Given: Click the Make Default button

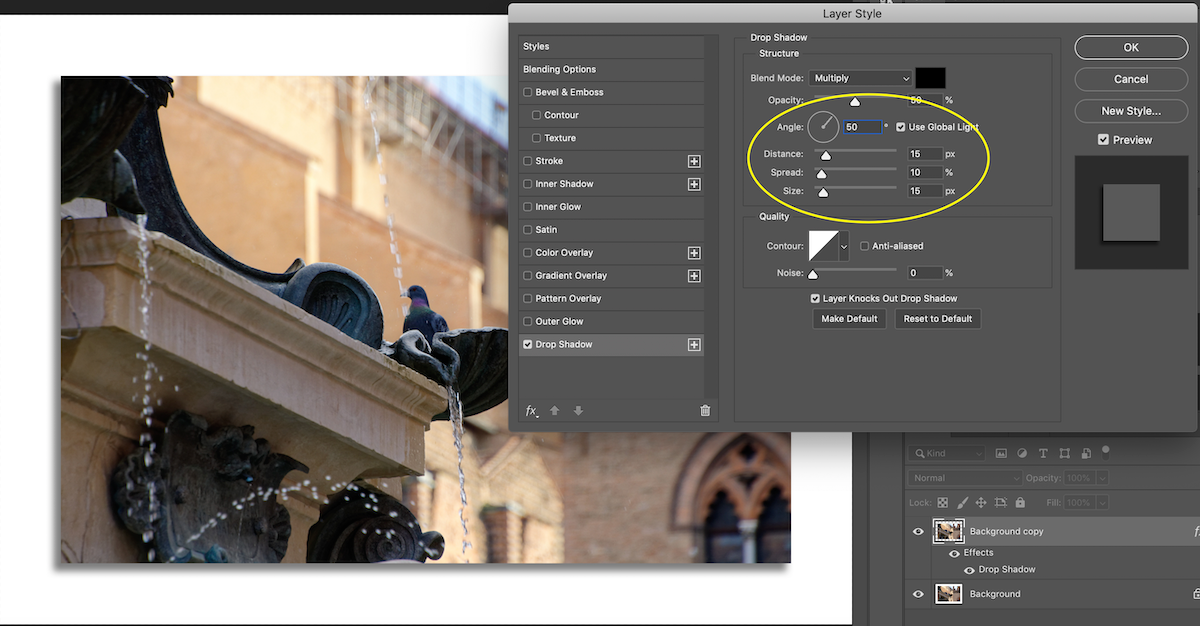Looking at the screenshot, I should [849, 319].
